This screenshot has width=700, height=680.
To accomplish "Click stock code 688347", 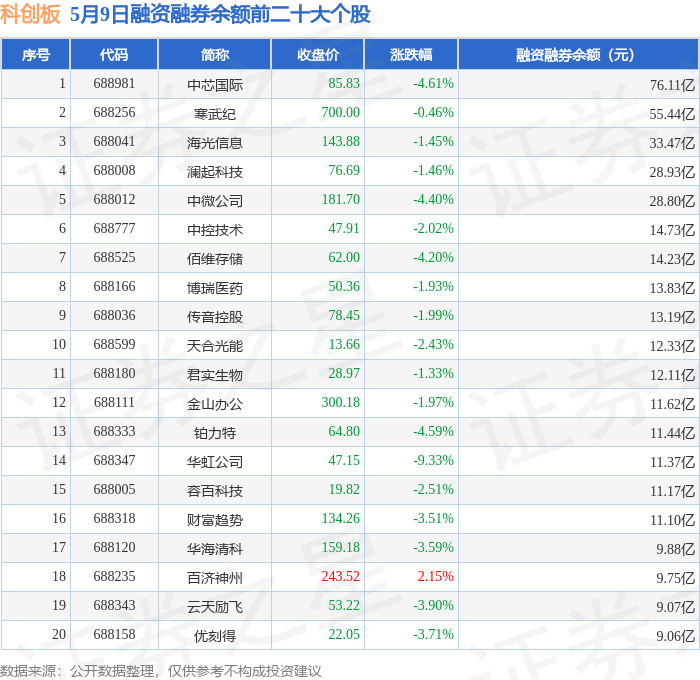I will [x=114, y=460].
